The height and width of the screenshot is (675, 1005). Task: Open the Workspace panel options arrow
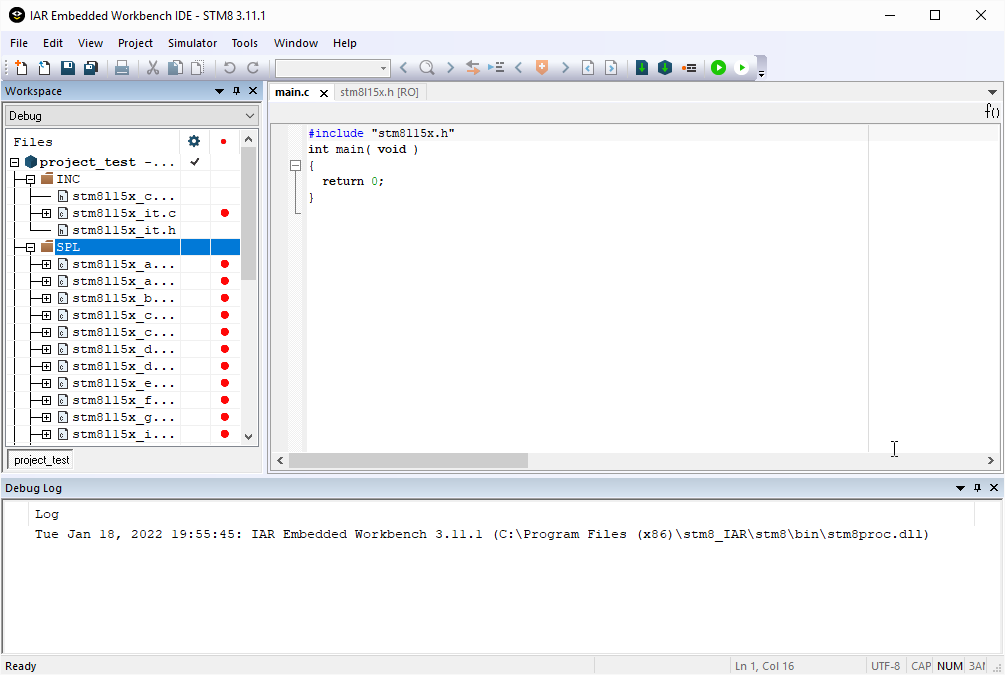click(x=219, y=91)
